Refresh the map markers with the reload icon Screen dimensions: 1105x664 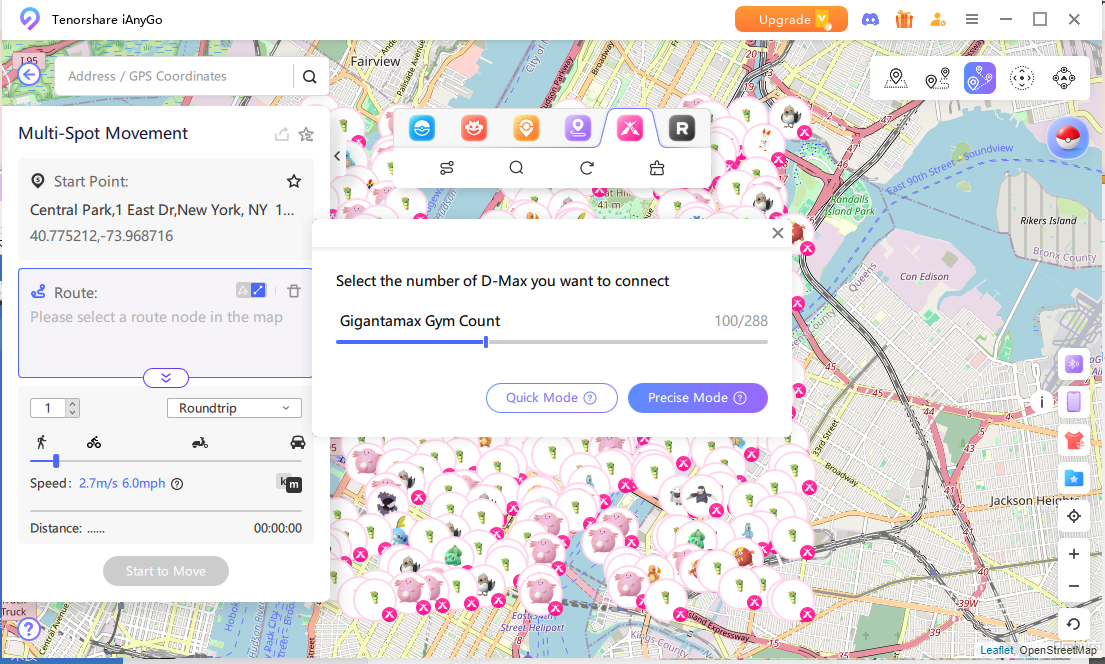[x=587, y=168]
